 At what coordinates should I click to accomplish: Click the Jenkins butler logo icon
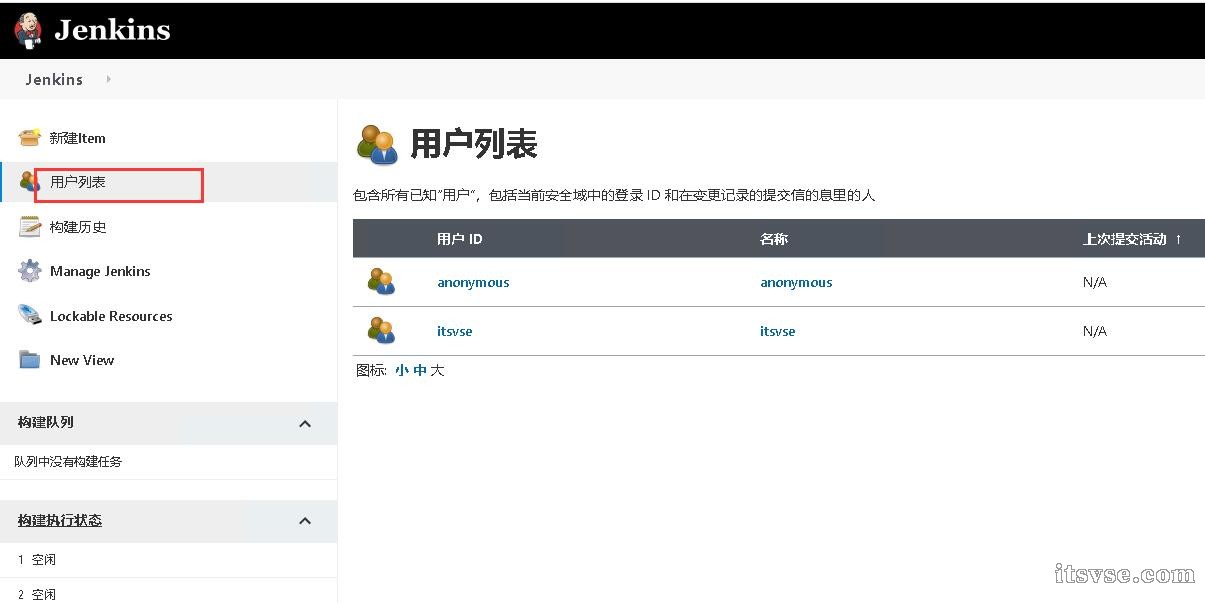click(29, 30)
